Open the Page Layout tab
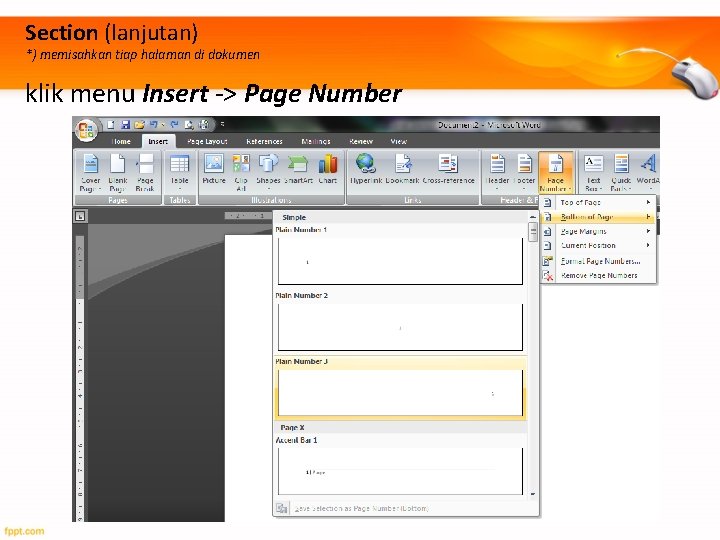 207,141
